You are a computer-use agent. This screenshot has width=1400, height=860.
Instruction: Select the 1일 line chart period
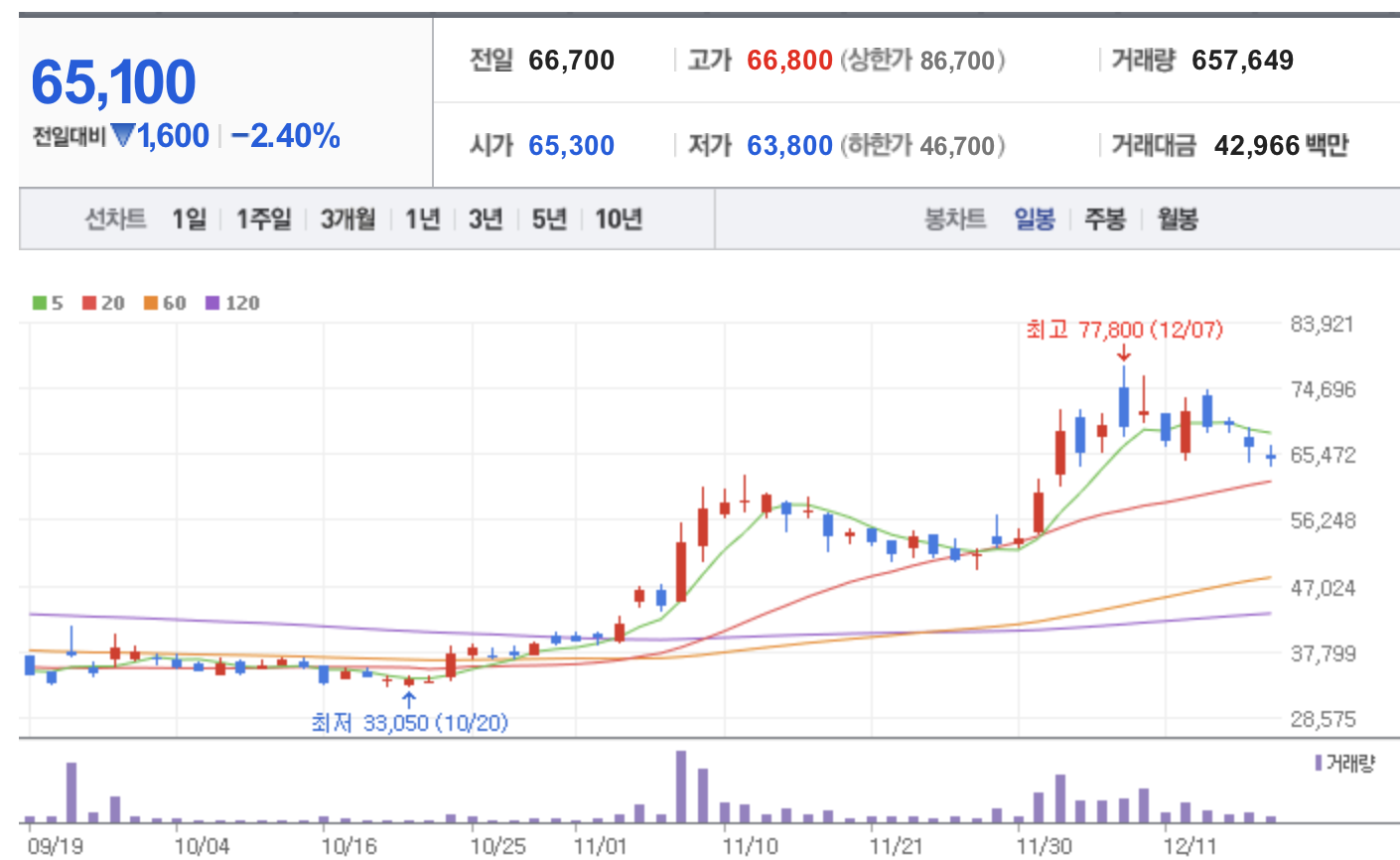click(x=189, y=218)
